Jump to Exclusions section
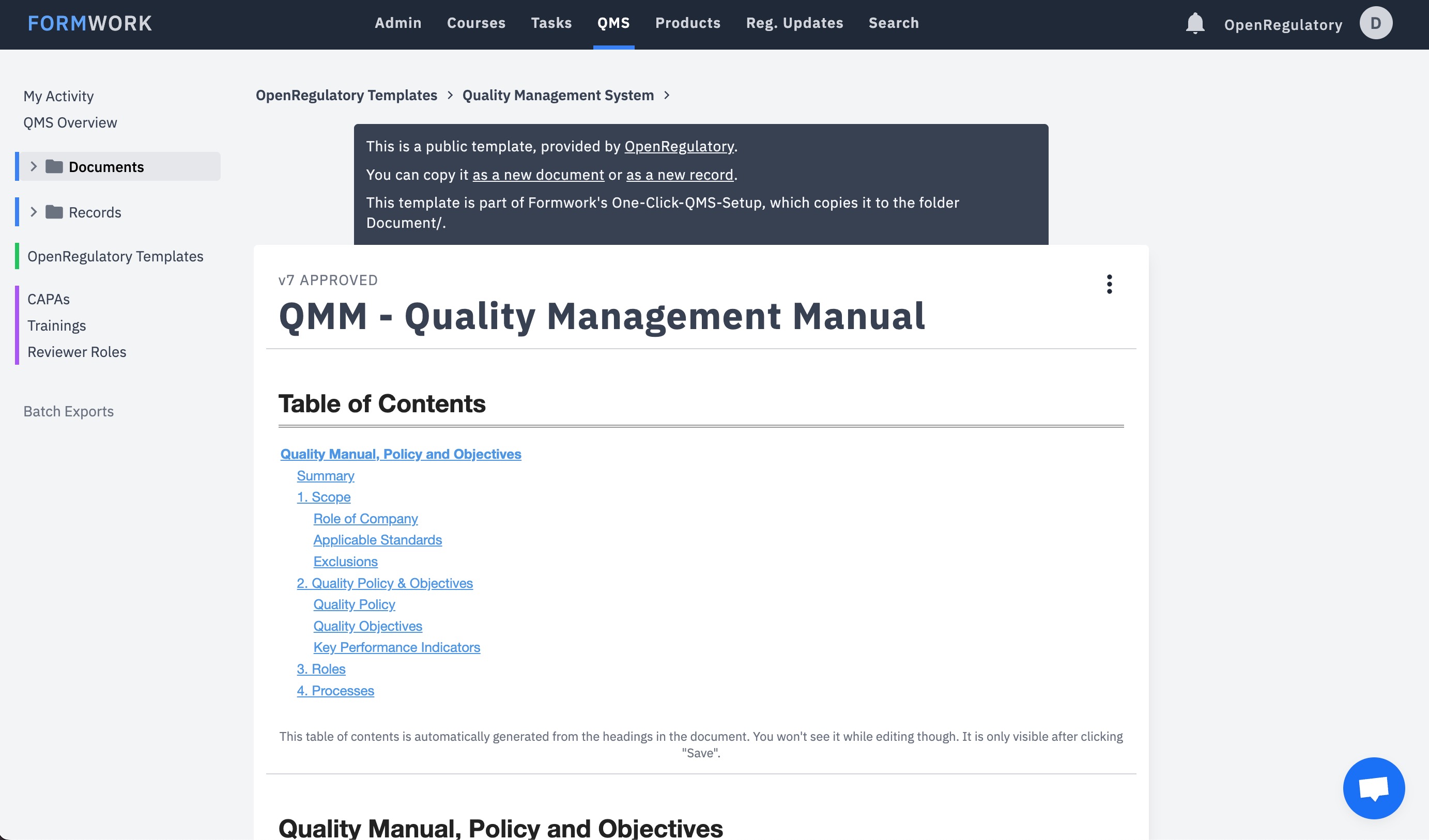Screen dimensions: 1429x840 pos(345,561)
